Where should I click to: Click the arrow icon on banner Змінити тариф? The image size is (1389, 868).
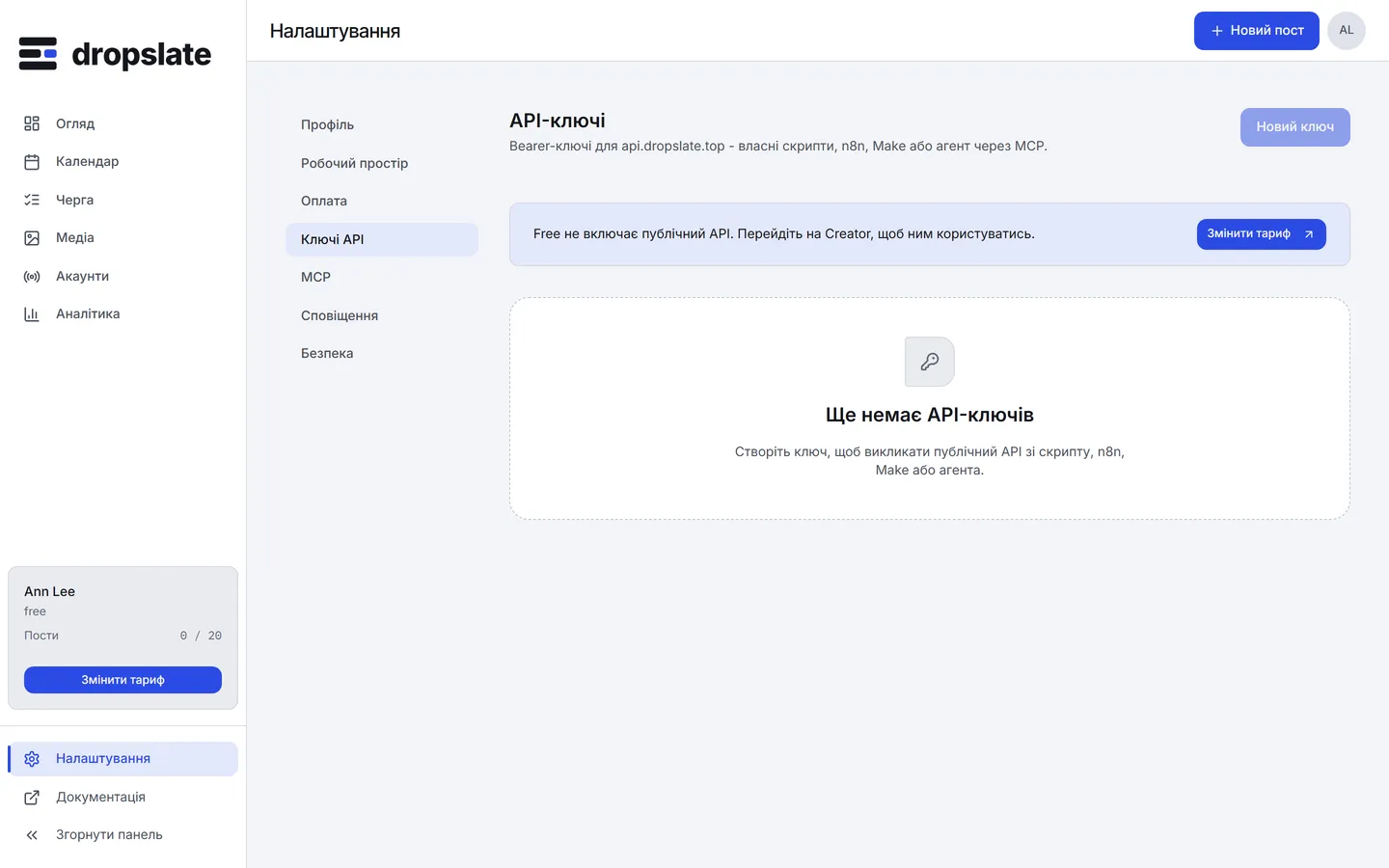tap(1309, 234)
